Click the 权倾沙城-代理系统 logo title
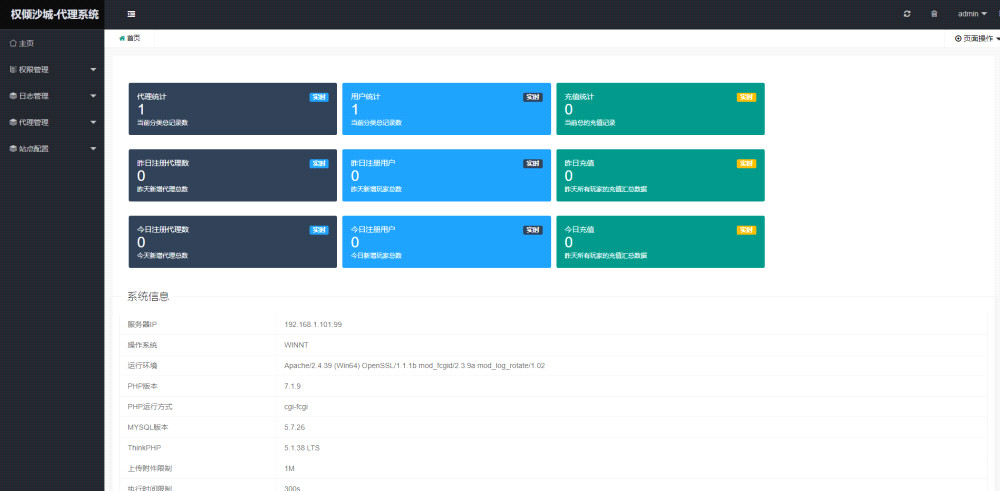Screen dimensions: 1000x491 [54, 14]
